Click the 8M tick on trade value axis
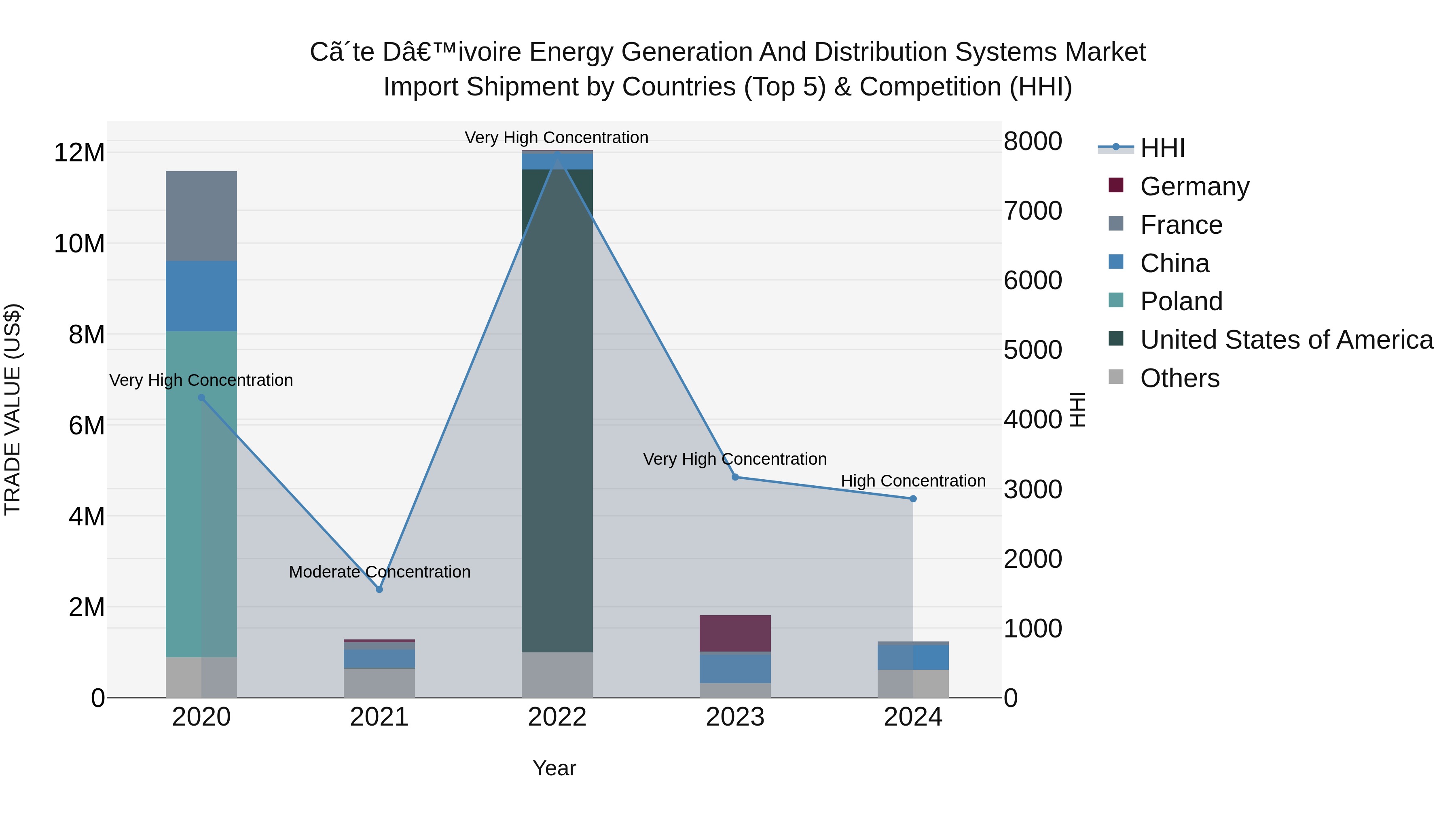The image size is (1456, 819). pyautogui.click(x=87, y=334)
